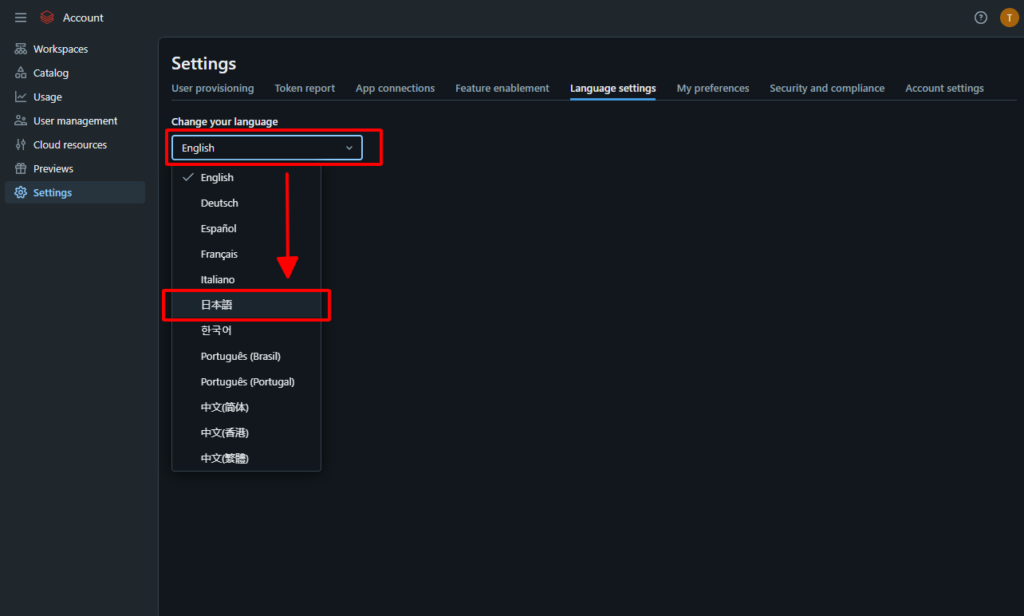Click the Previews gift icon
The image size is (1024, 616).
tap(21, 169)
